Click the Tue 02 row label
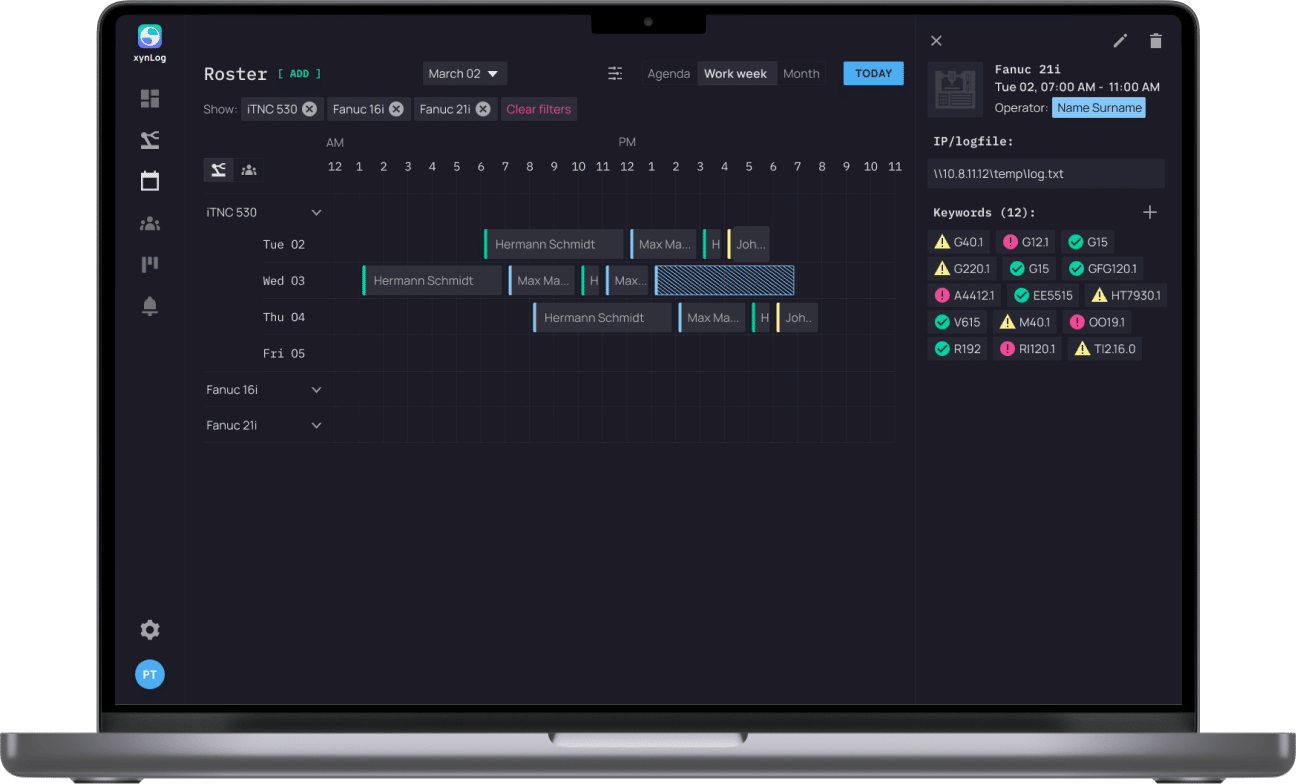Image resolution: width=1296 pixels, height=784 pixels. (x=284, y=245)
